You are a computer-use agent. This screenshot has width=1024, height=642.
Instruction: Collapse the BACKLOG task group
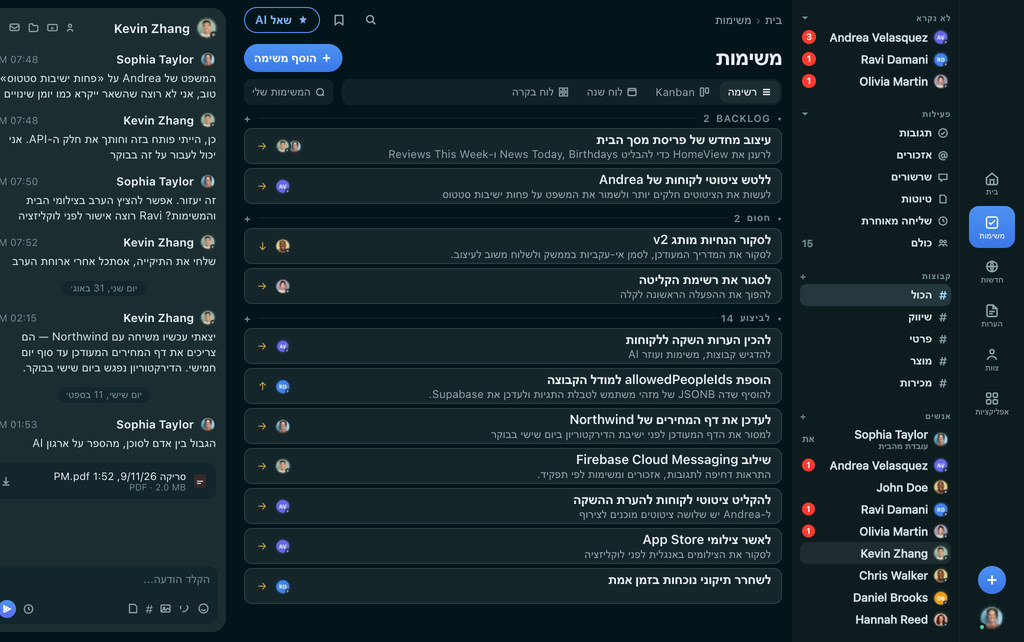pos(779,119)
